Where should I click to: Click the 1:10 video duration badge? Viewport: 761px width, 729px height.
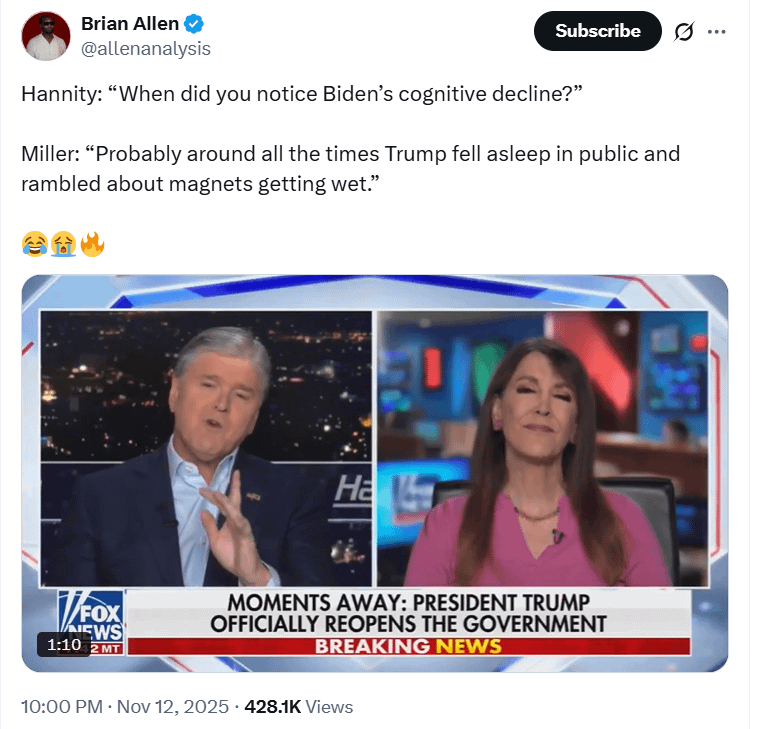click(x=64, y=645)
